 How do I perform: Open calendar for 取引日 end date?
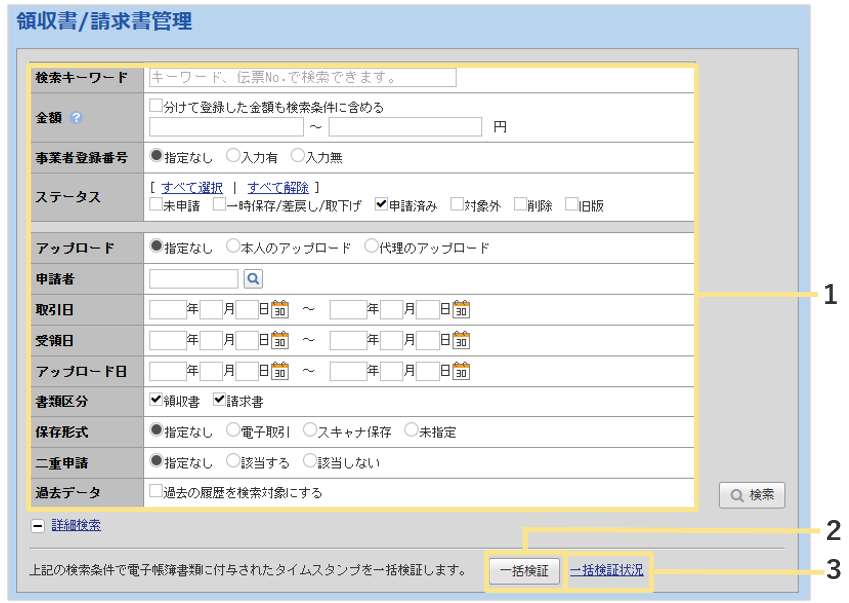461,310
